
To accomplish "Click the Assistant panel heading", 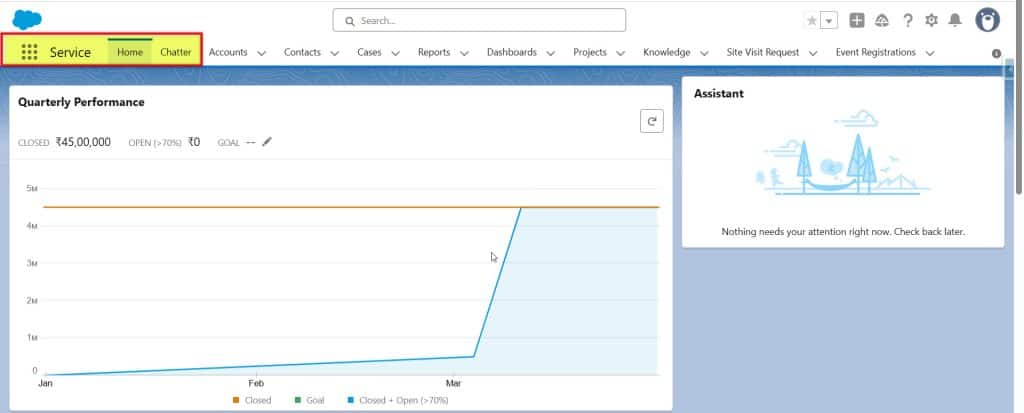I will (718, 93).
